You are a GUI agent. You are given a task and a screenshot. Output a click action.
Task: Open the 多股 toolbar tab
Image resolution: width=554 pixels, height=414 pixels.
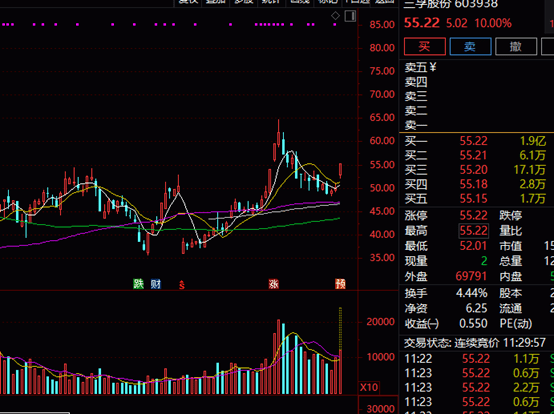244,2
